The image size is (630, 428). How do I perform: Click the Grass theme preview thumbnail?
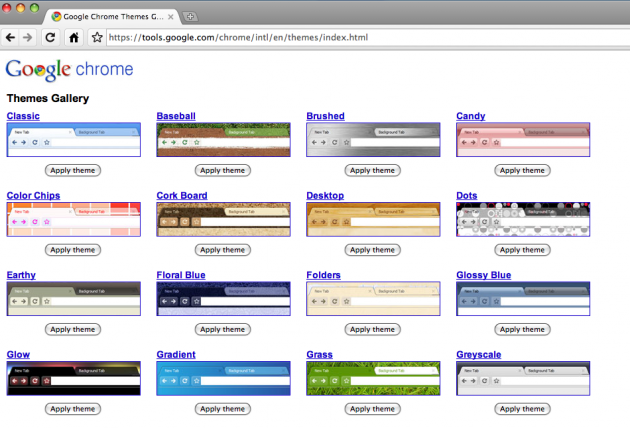[373, 378]
